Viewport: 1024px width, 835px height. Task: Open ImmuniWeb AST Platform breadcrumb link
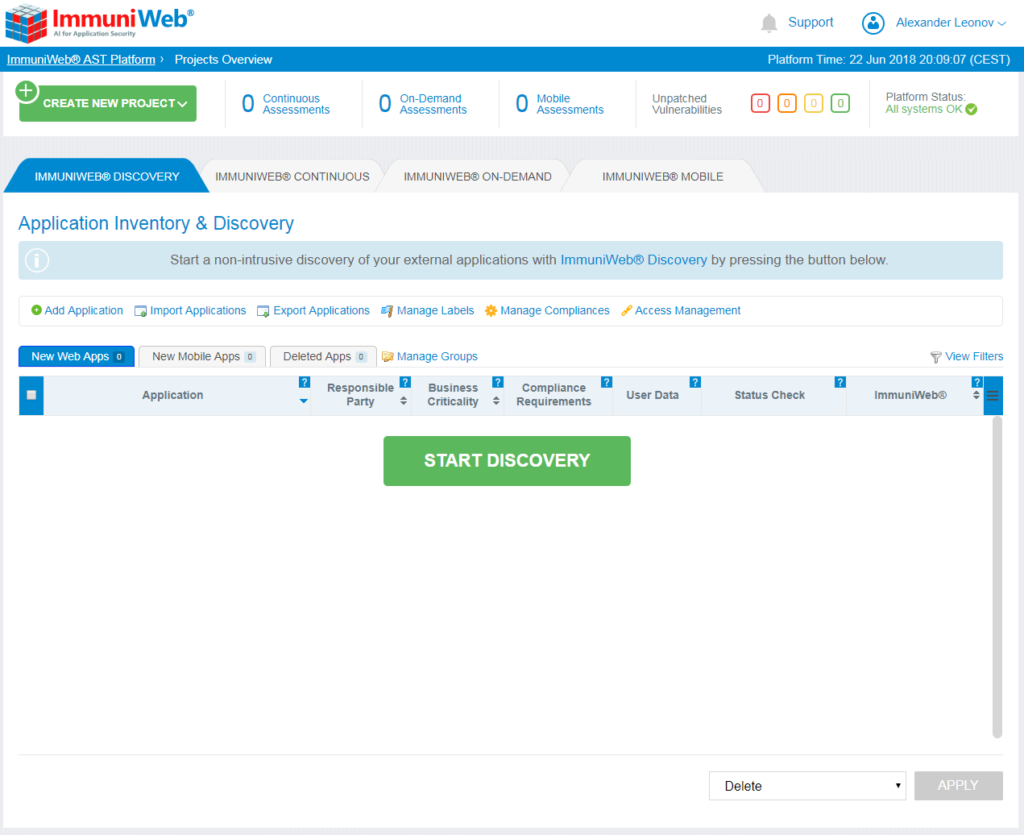[x=81, y=59]
